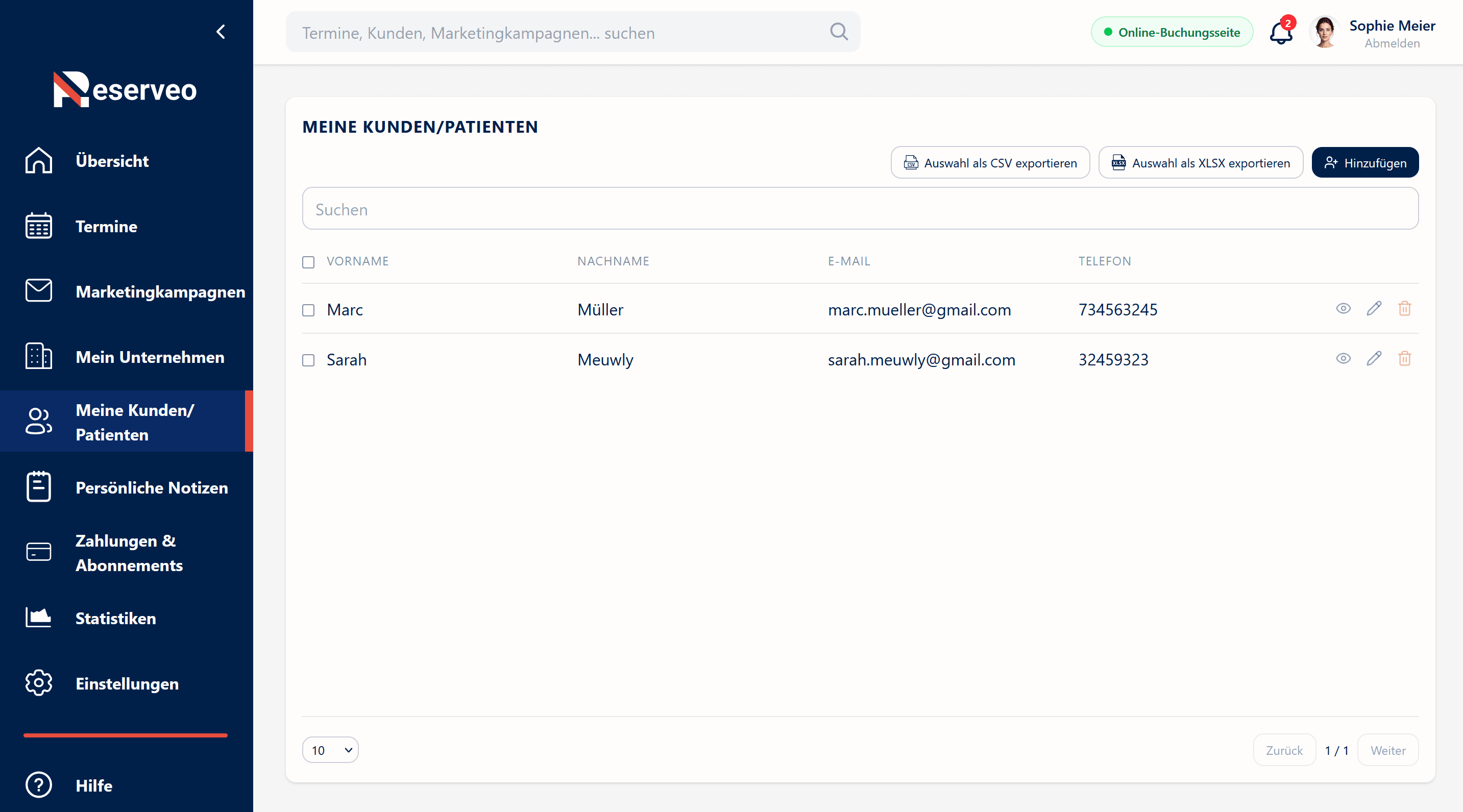Click the Einstellungen gear icon
The width and height of the screenshot is (1463, 812).
pyautogui.click(x=39, y=683)
